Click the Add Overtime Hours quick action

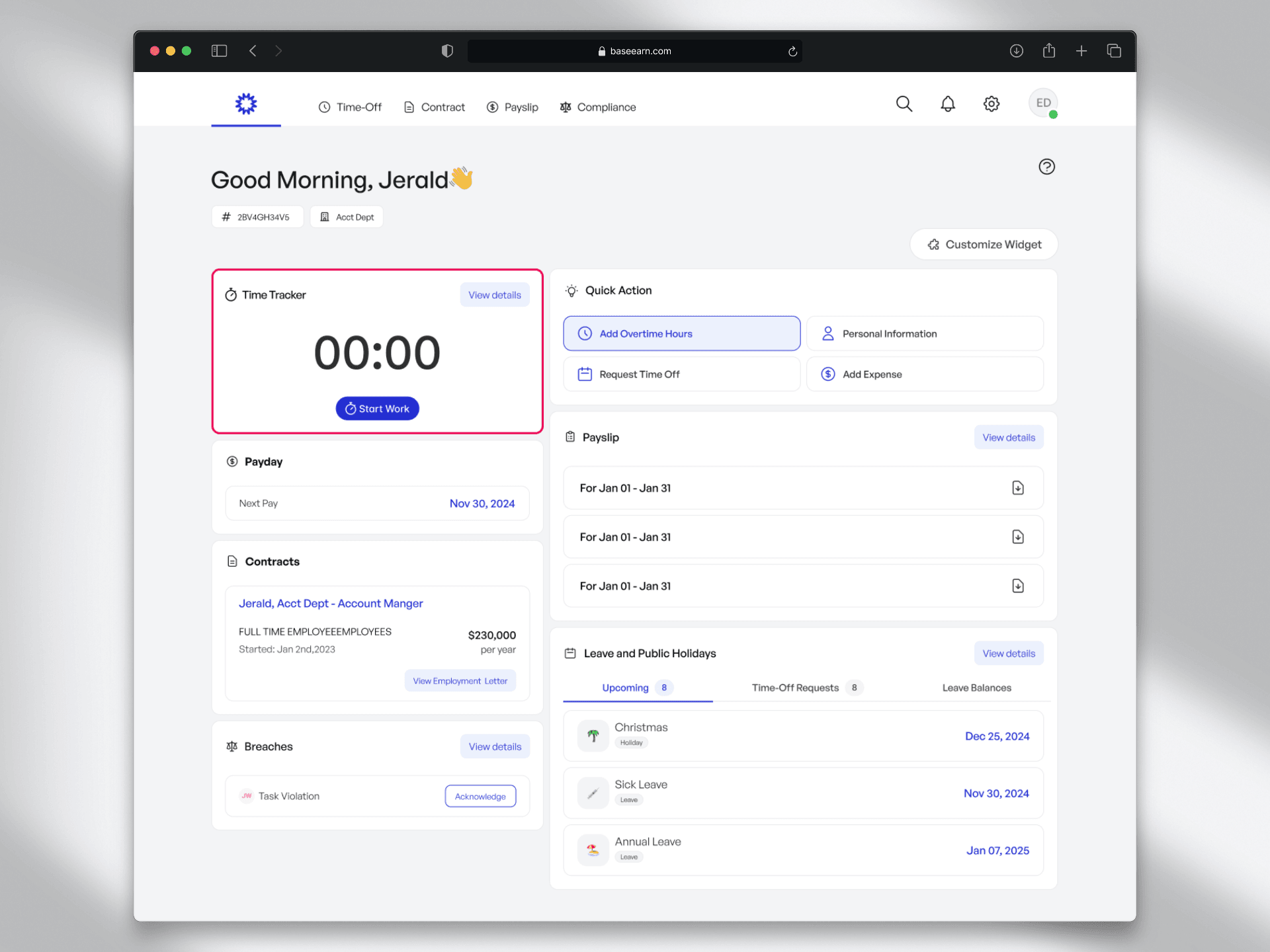[681, 334]
